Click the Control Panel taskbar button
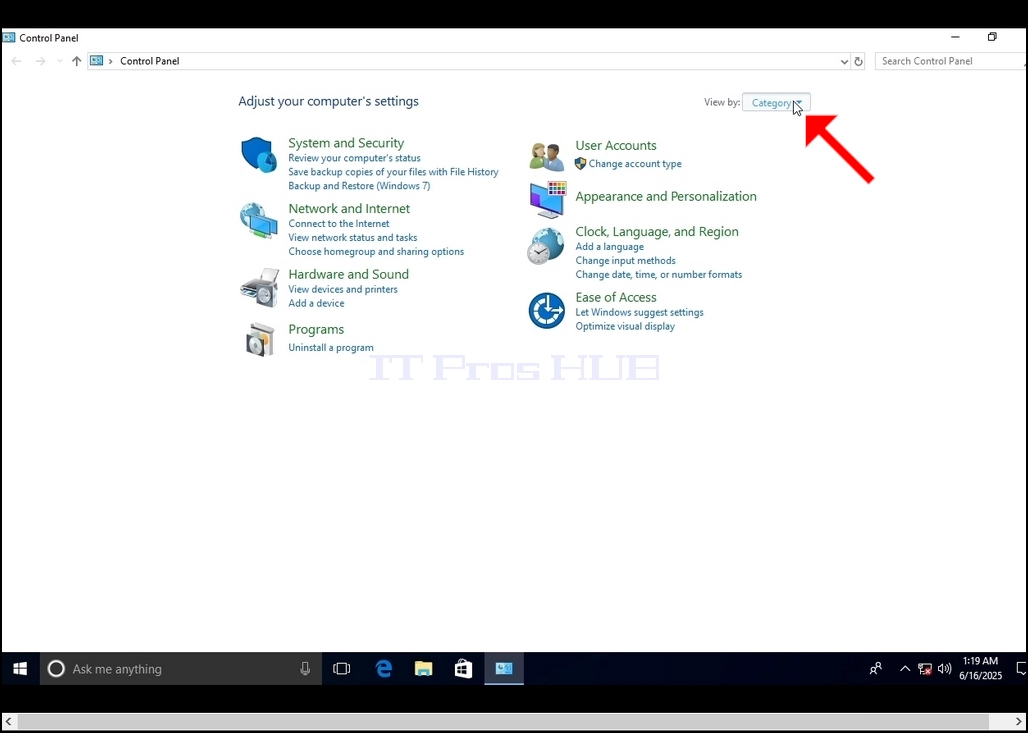The width and height of the screenshot is (1028, 733). [504, 669]
